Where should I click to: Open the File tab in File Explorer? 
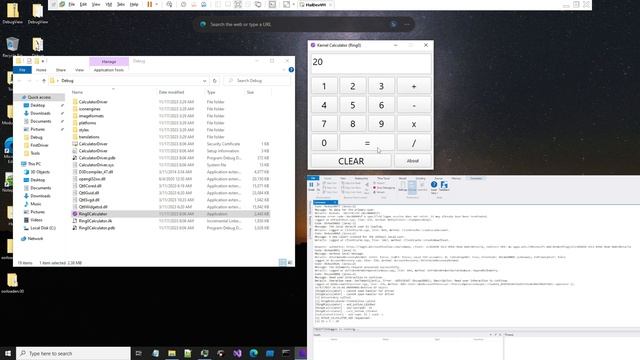(x=22, y=70)
